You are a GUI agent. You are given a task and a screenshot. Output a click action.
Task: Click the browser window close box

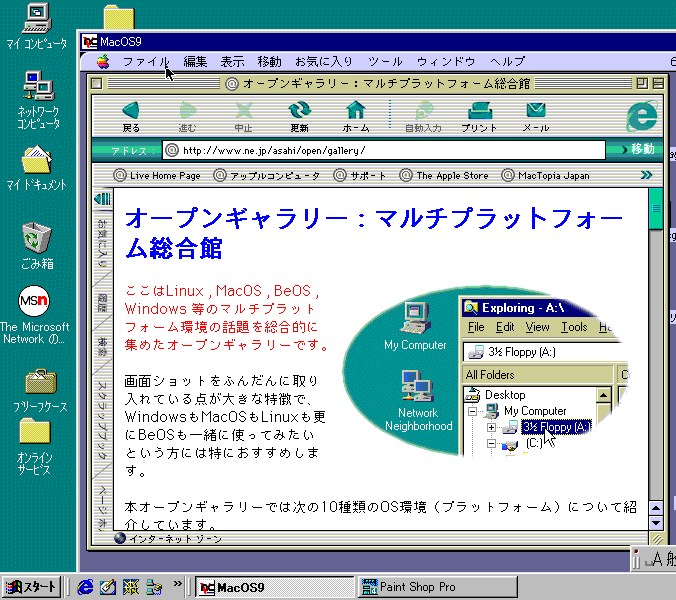tap(97, 83)
